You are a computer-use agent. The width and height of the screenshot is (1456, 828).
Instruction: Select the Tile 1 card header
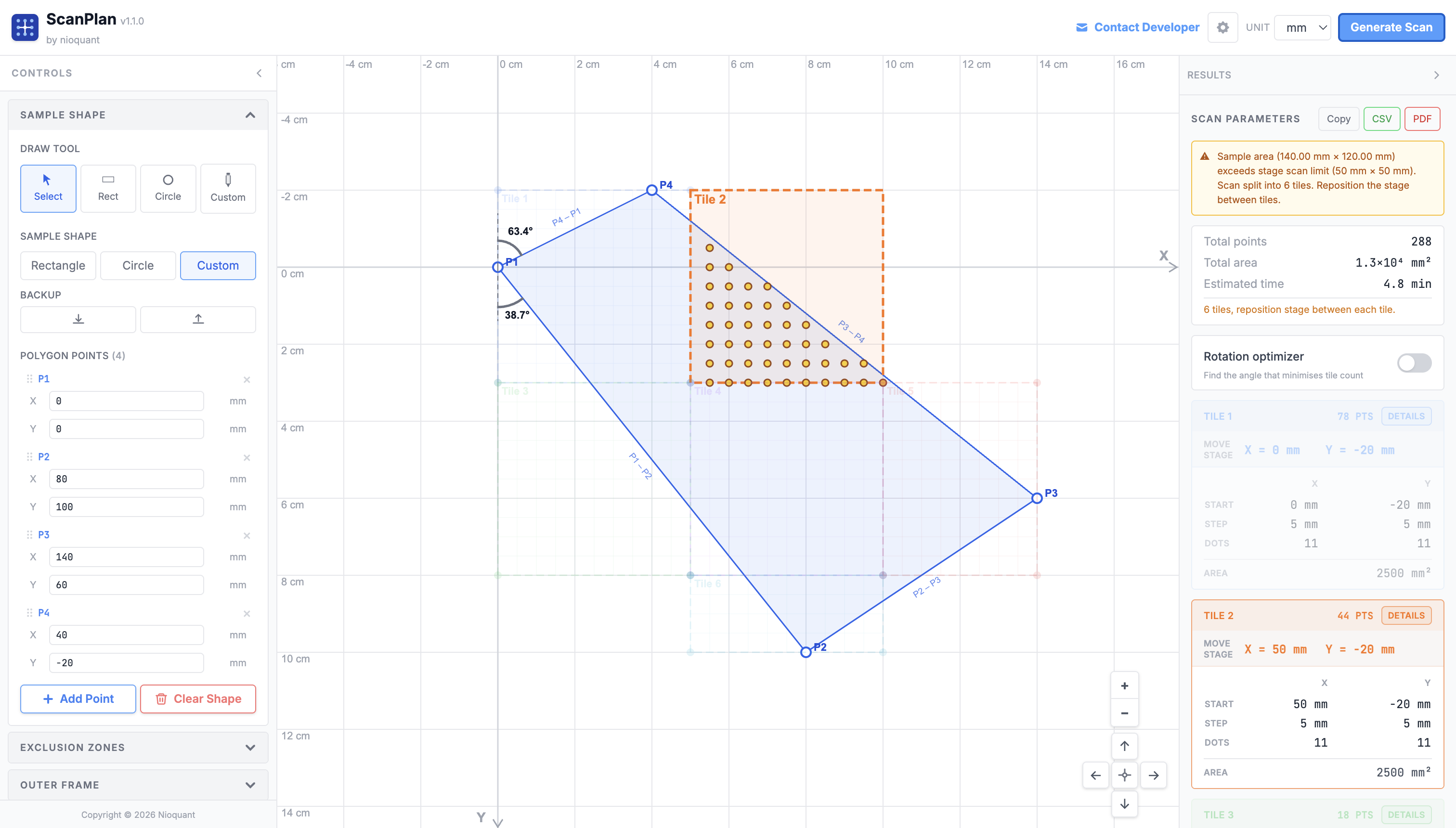click(1317, 416)
